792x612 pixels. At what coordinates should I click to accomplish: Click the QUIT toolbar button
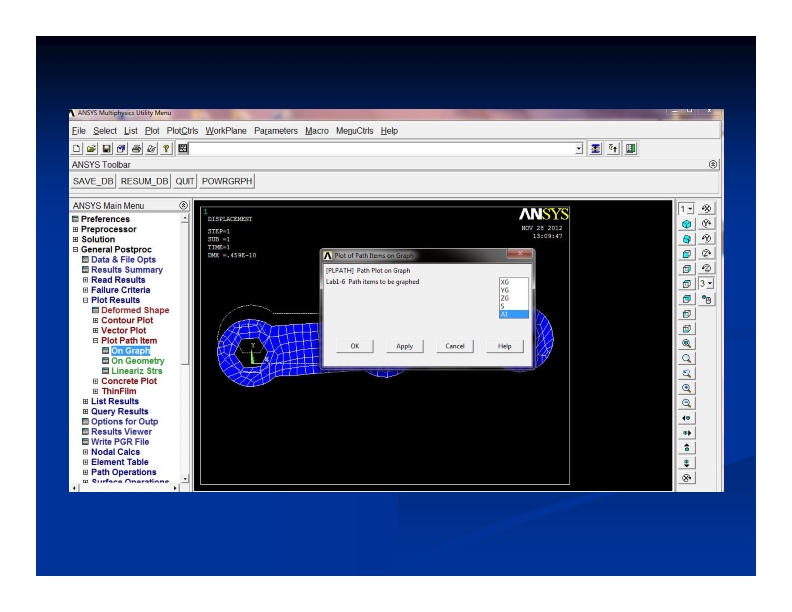[184, 181]
